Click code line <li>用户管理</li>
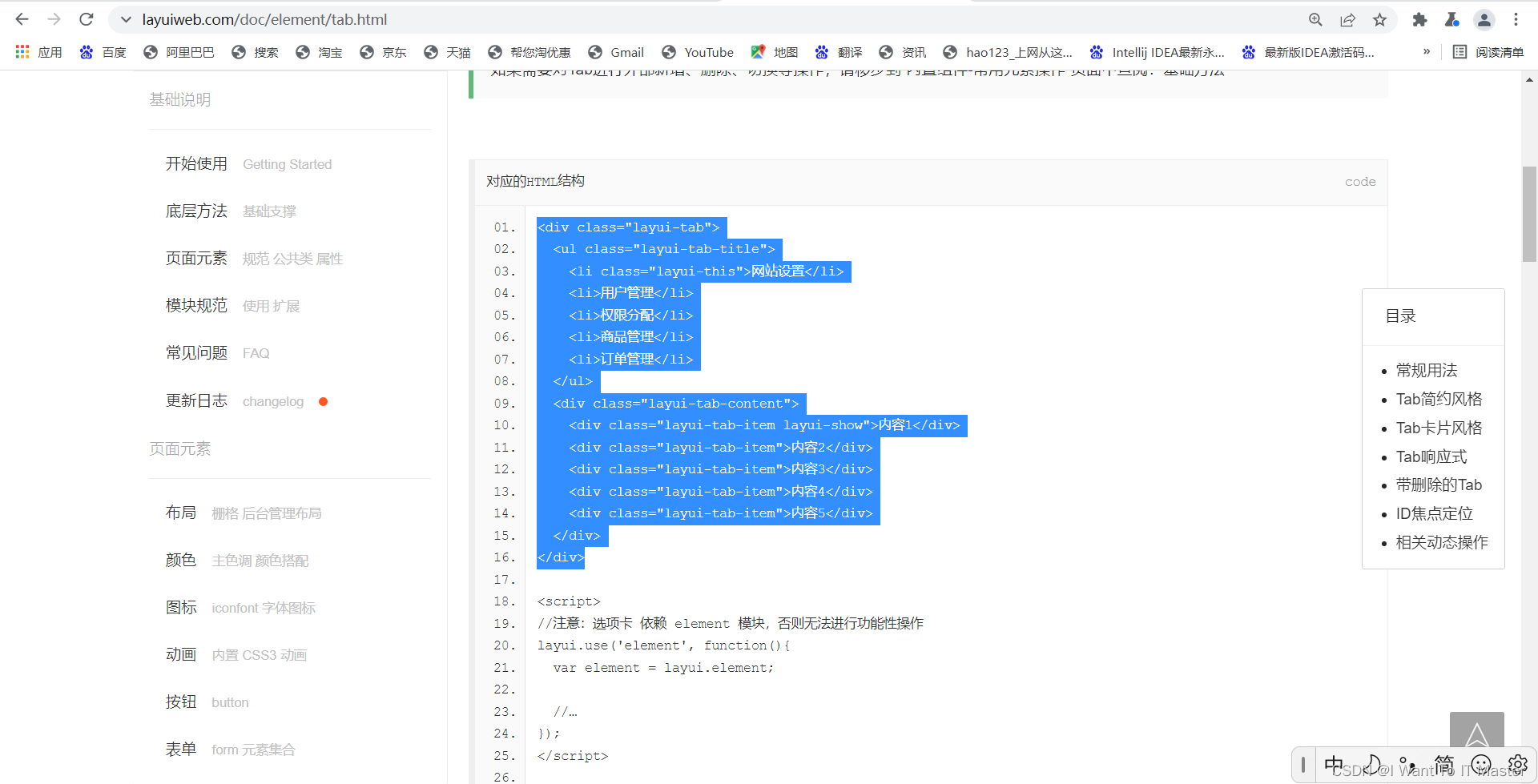This screenshot has width=1538, height=784. coord(631,293)
